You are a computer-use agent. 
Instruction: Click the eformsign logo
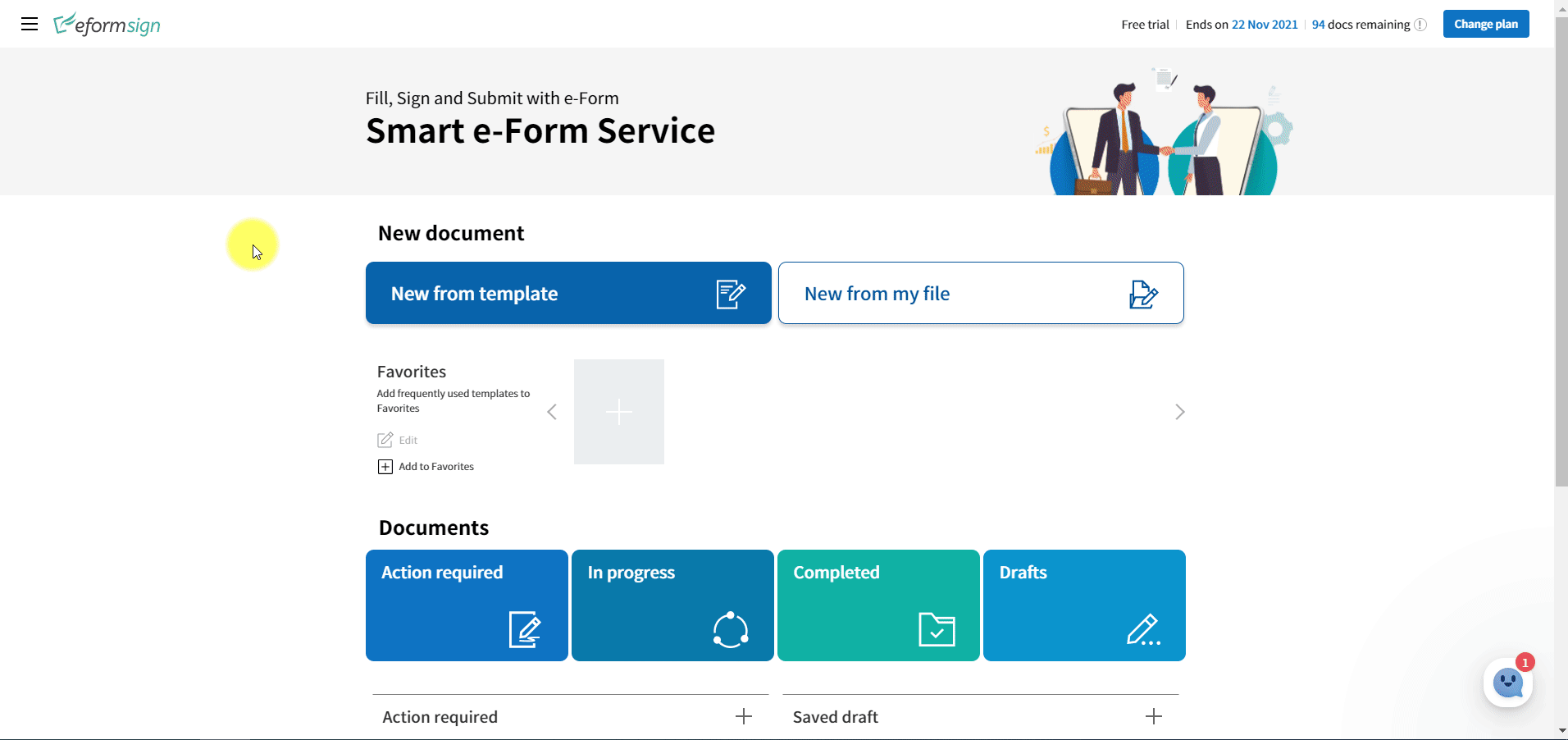[107, 25]
